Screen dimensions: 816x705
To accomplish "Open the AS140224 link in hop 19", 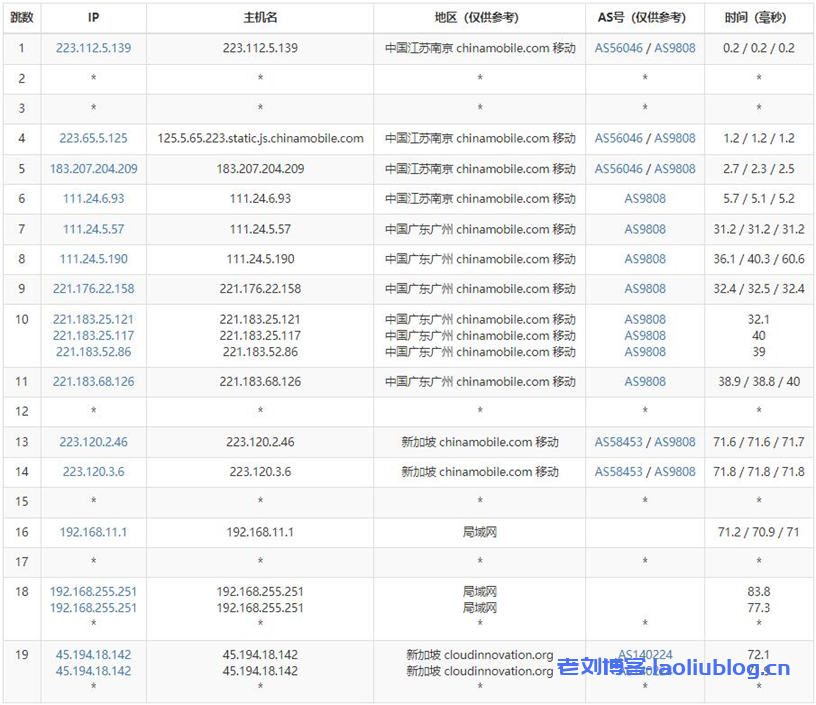I will 645,655.
